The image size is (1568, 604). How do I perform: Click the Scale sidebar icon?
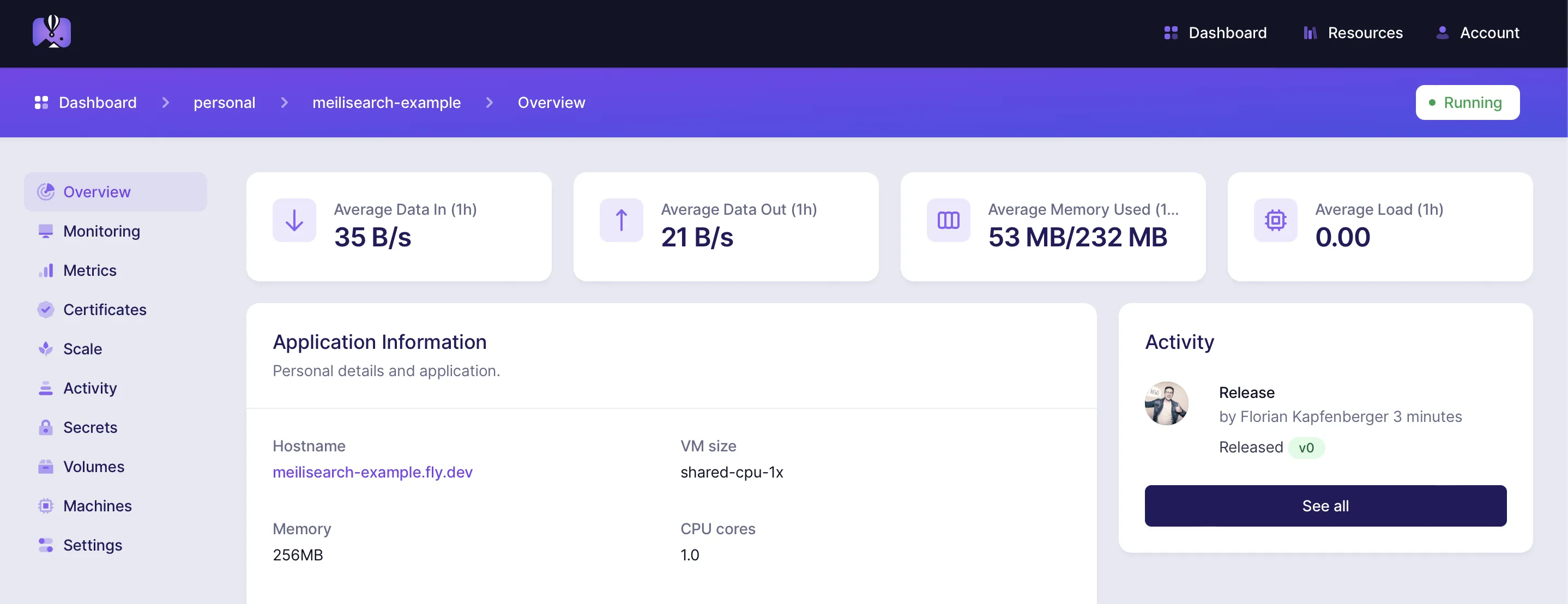tap(46, 349)
